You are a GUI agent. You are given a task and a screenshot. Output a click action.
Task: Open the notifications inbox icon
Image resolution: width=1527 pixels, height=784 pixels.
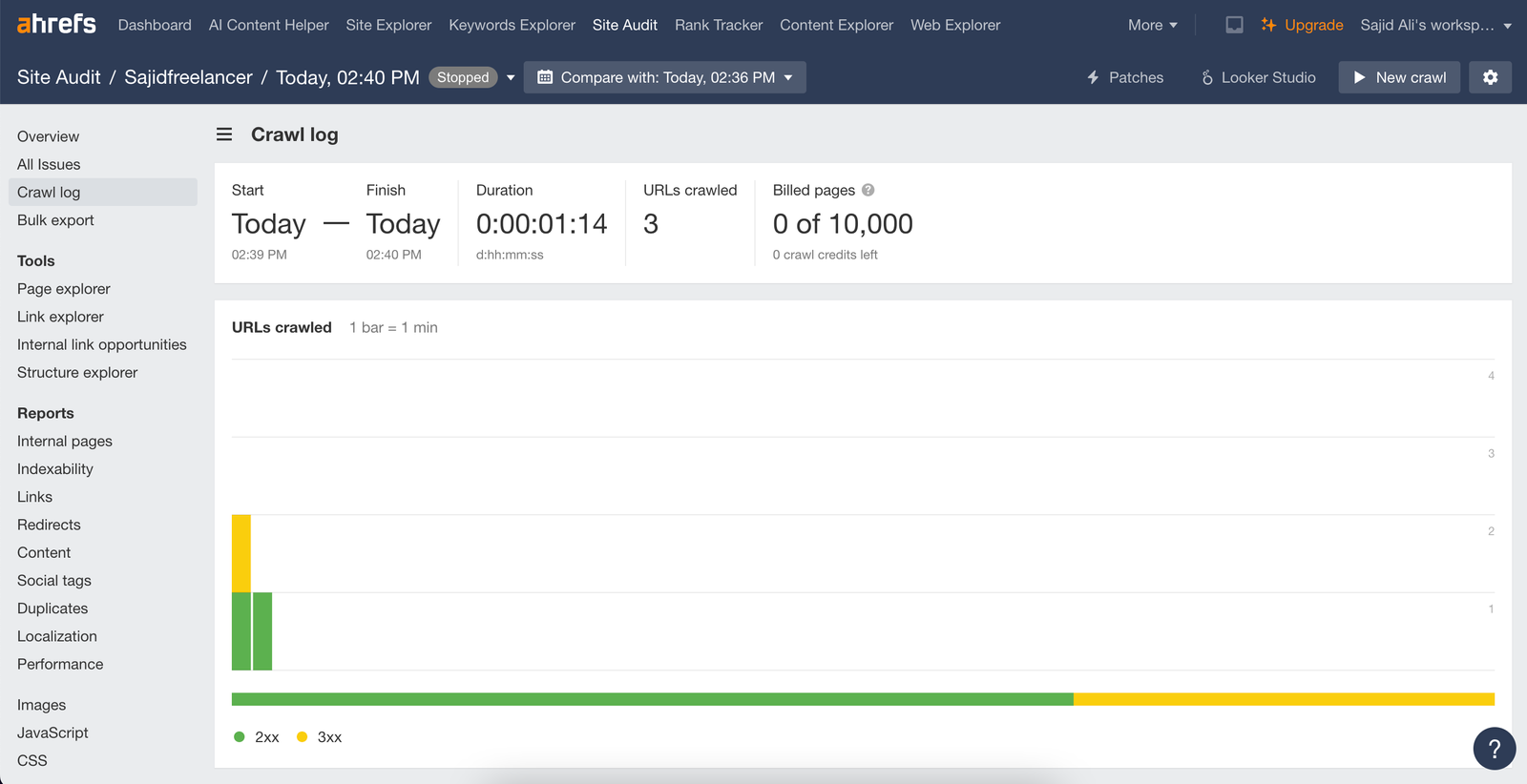1234,25
